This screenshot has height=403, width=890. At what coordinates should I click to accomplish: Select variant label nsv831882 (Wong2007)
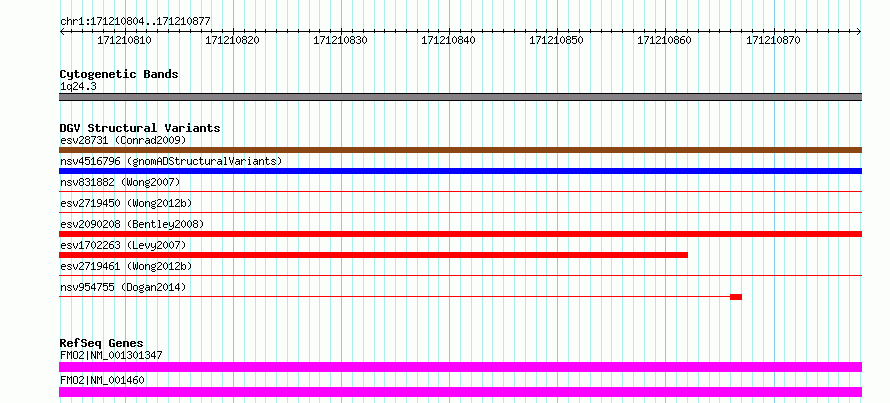(x=120, y=182)
